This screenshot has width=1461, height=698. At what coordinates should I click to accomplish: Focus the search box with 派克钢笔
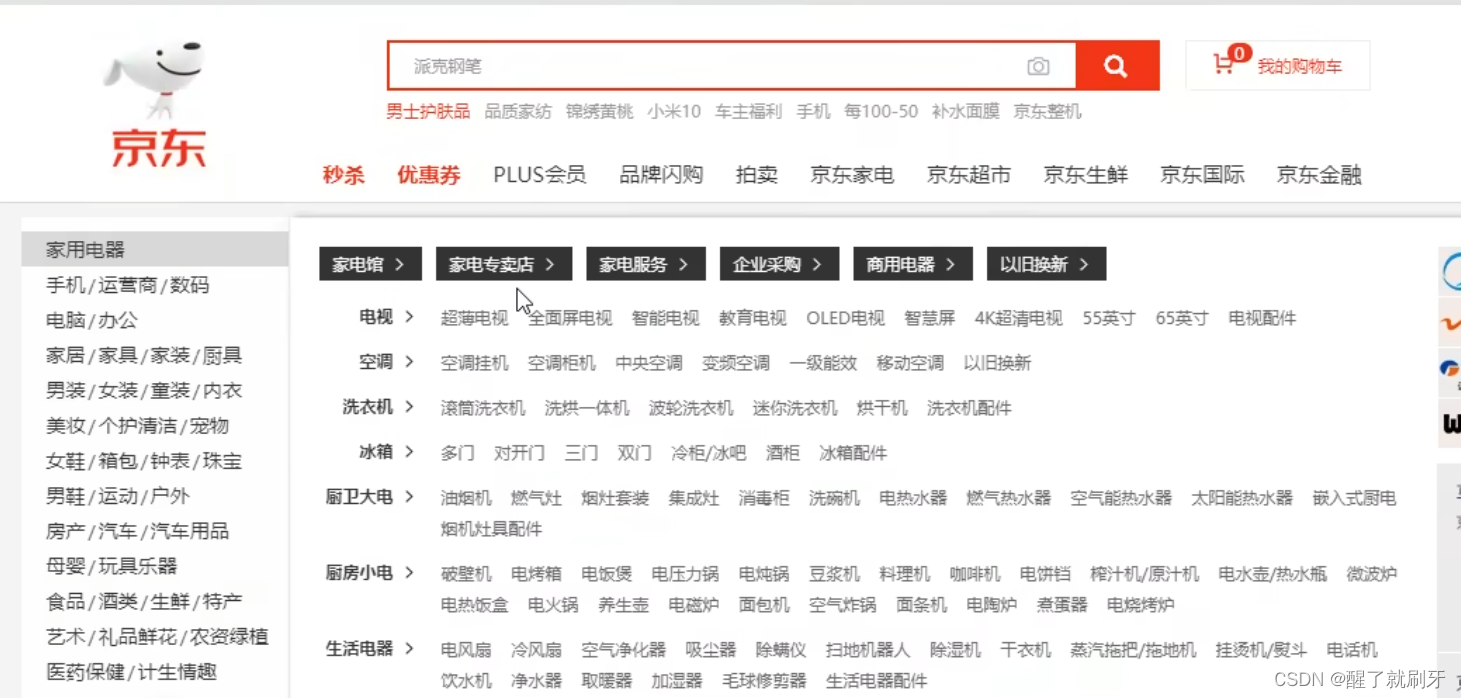coord(731,66)
